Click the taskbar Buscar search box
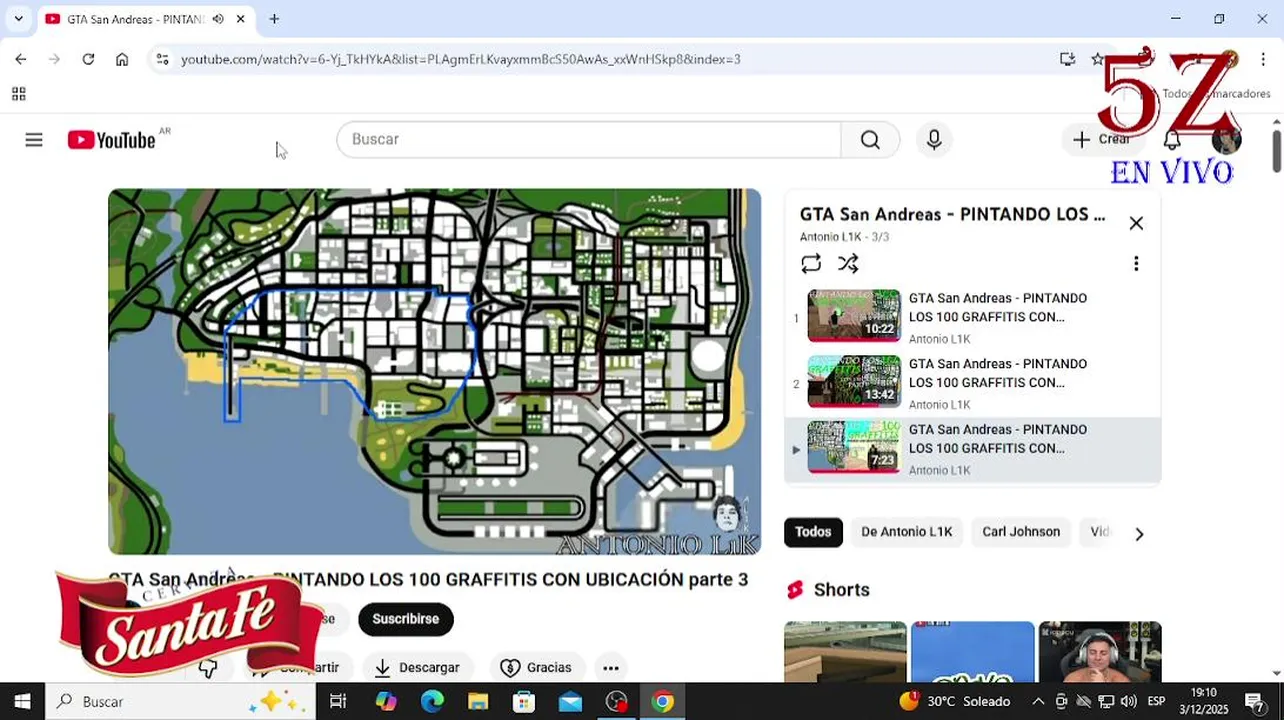 tap(180, 701)
